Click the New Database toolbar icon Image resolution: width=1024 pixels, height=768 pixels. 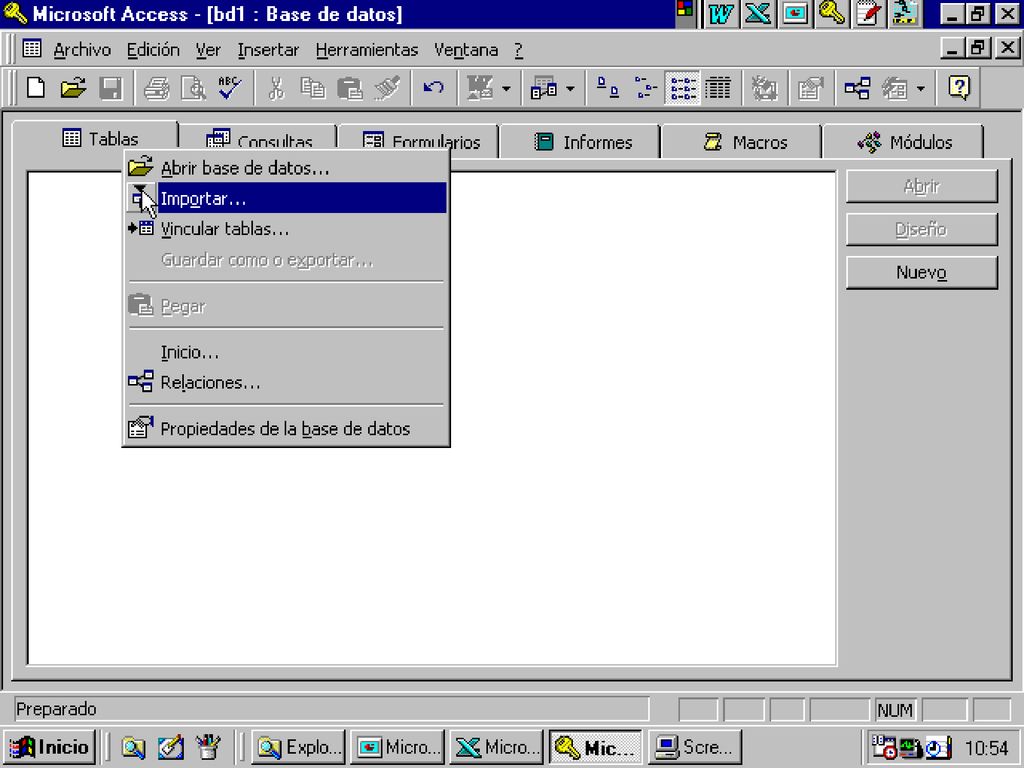36,88
